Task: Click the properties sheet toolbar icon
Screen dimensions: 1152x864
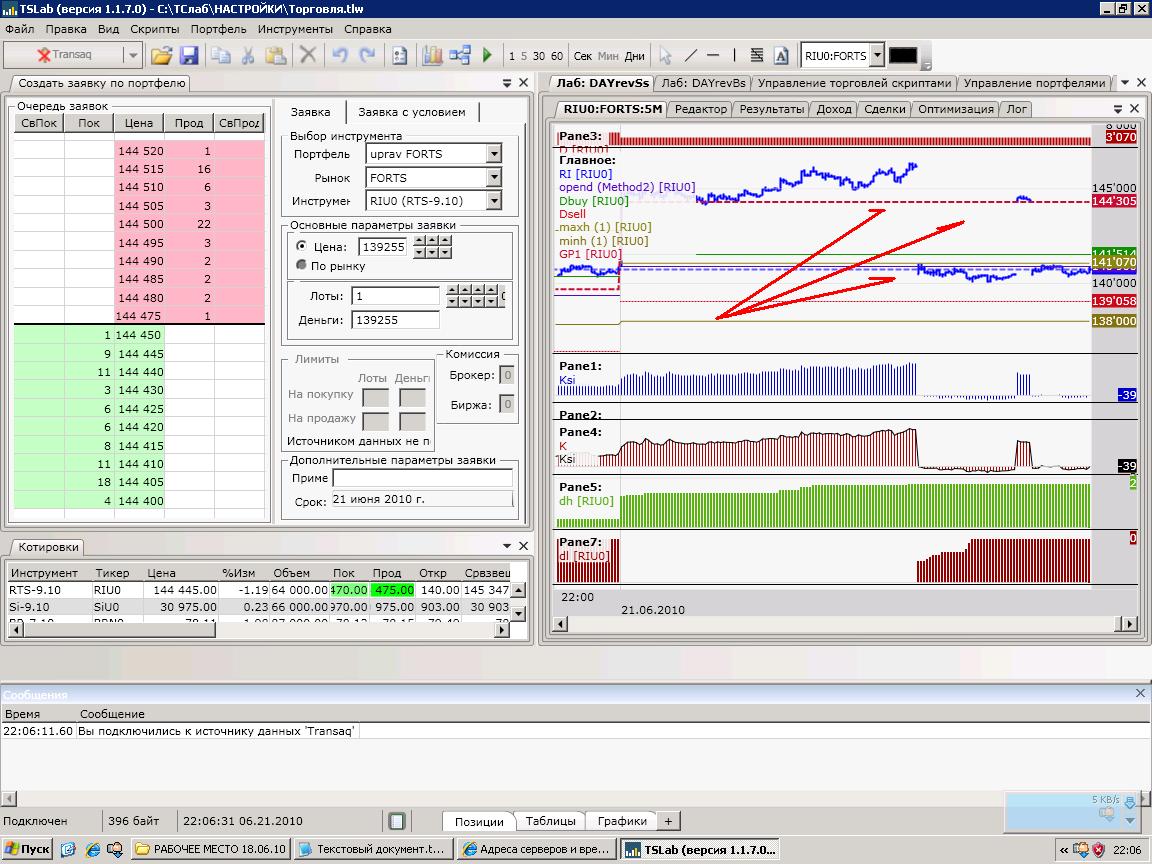Action: pyautogui.click(x=400, y=56)
